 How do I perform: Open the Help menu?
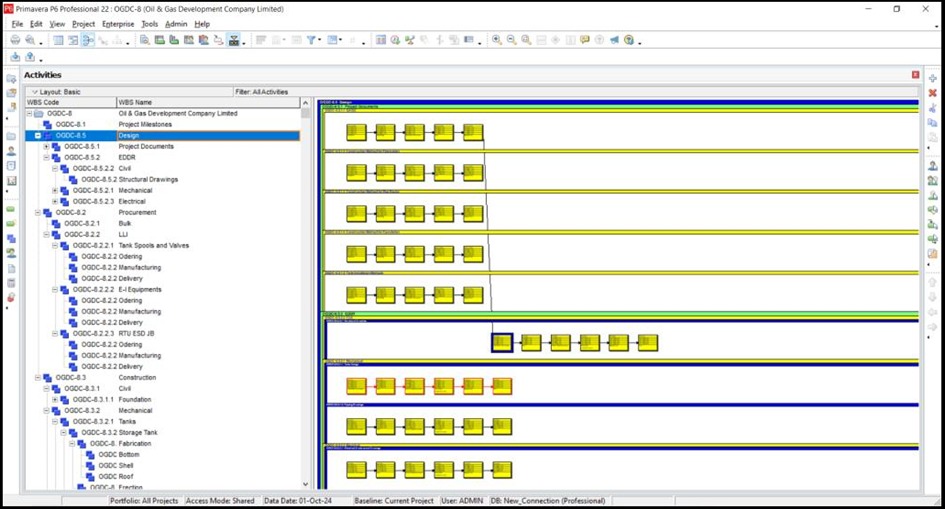(x=202, y=24)
